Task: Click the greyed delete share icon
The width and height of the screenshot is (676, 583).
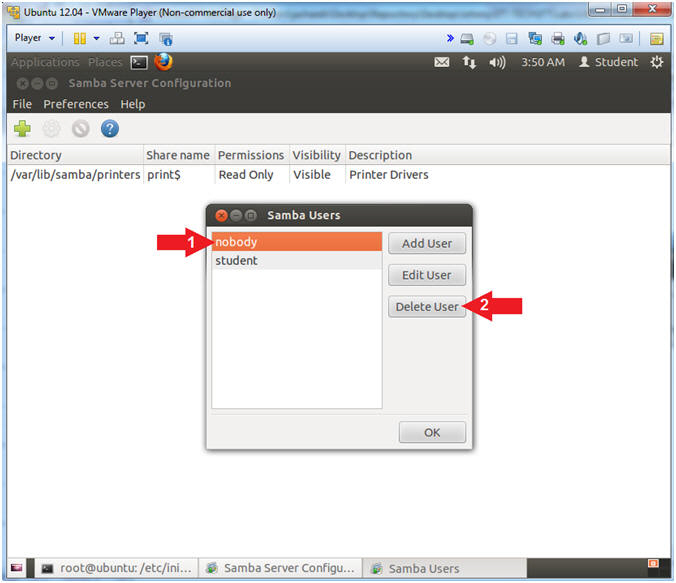Action: pyautogui.click(x=81, y=129)
